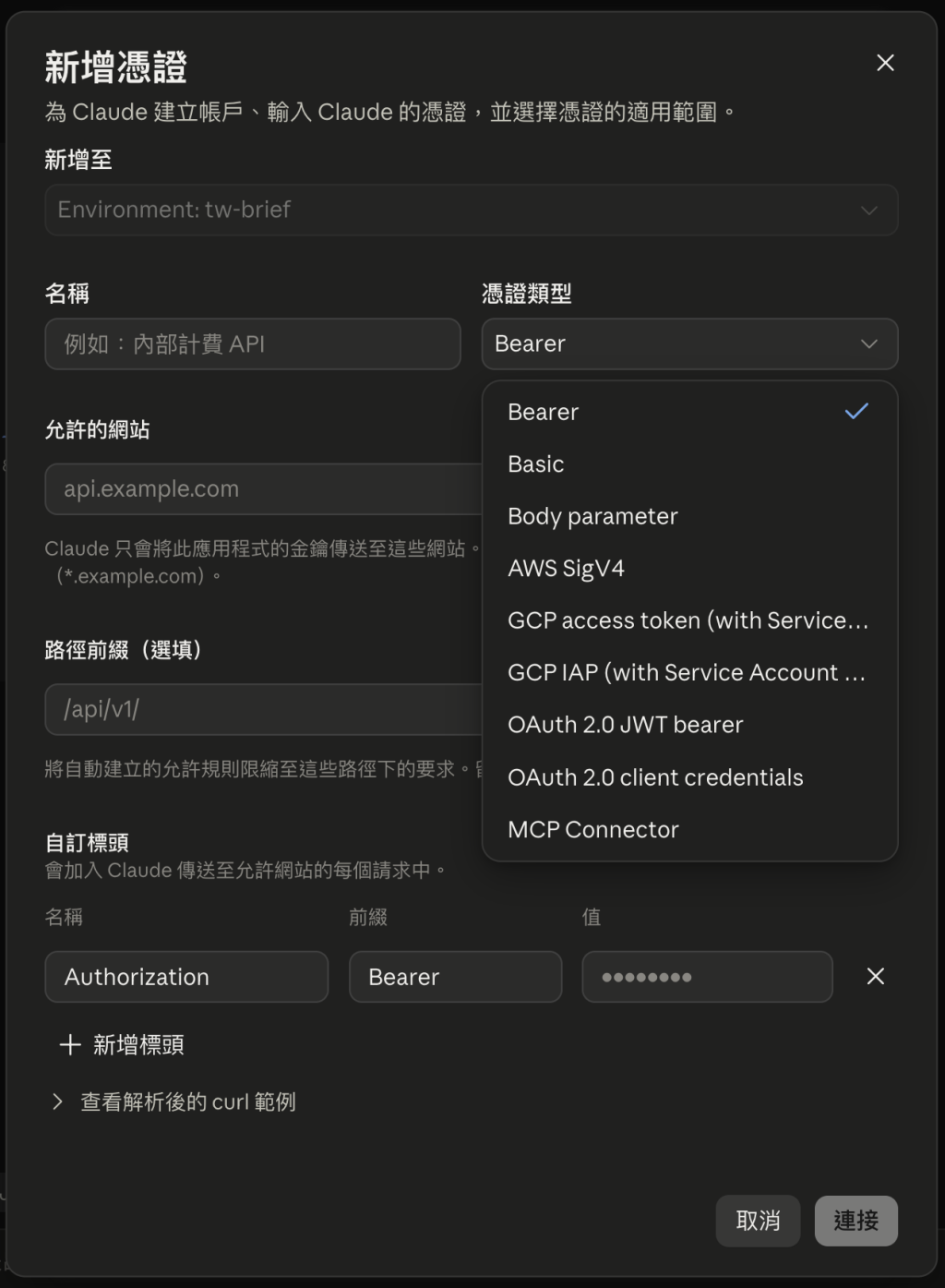Select GCP access token (with Service… option
Screen dimensions: 945x1288
[689, 620]
